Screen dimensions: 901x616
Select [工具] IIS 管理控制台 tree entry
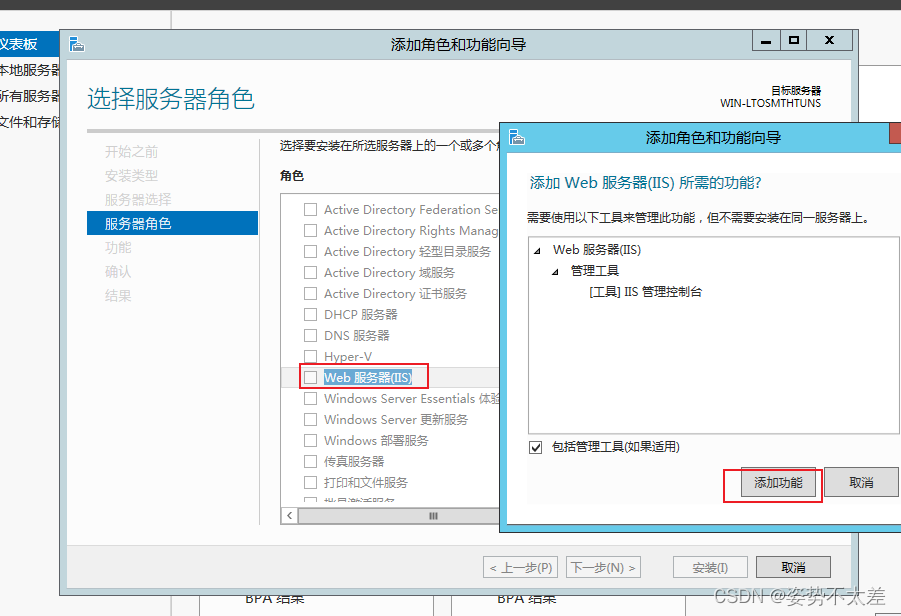[645, 292]
